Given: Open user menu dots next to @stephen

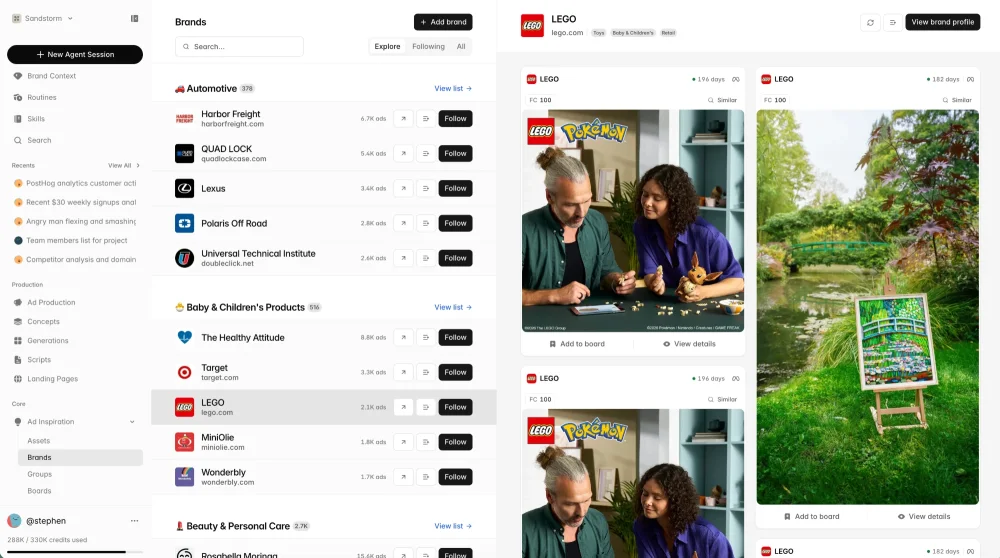Looking at the screenshot, I should [135, 520].
